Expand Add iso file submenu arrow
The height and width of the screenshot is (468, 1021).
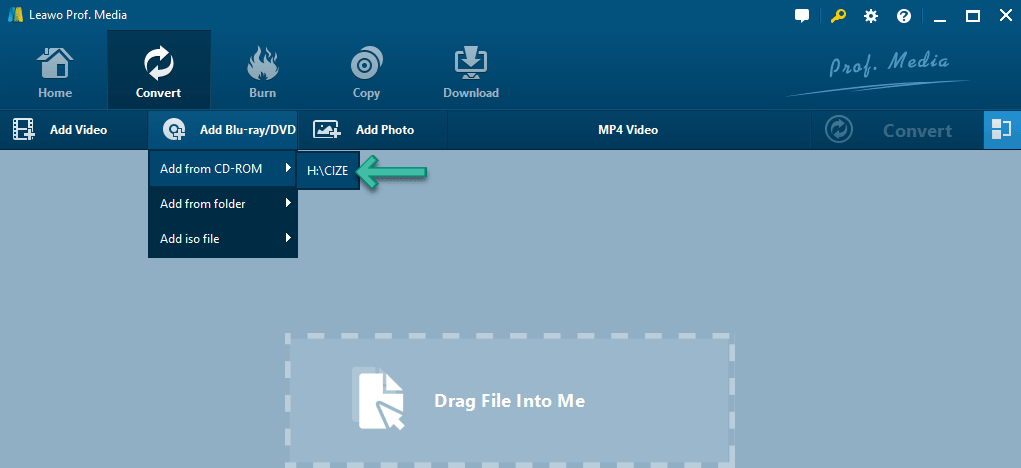click(x=288, y=239)
